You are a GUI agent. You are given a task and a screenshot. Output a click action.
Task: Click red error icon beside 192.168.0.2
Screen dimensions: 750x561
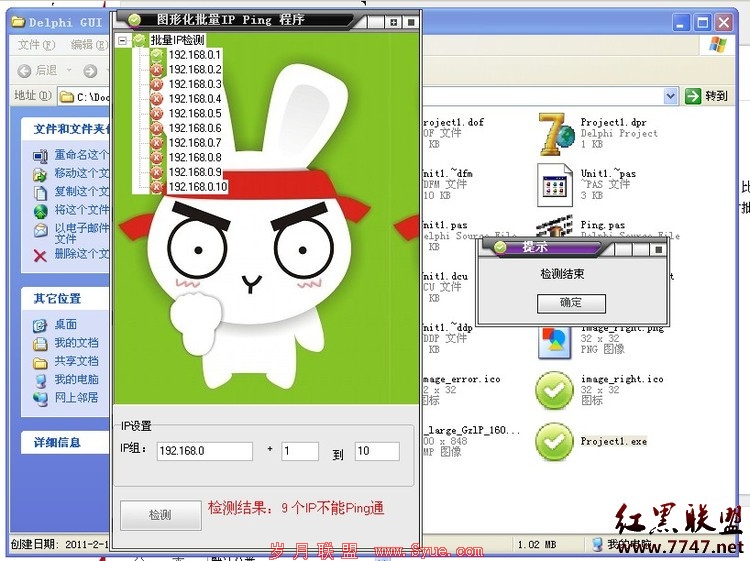156,70
